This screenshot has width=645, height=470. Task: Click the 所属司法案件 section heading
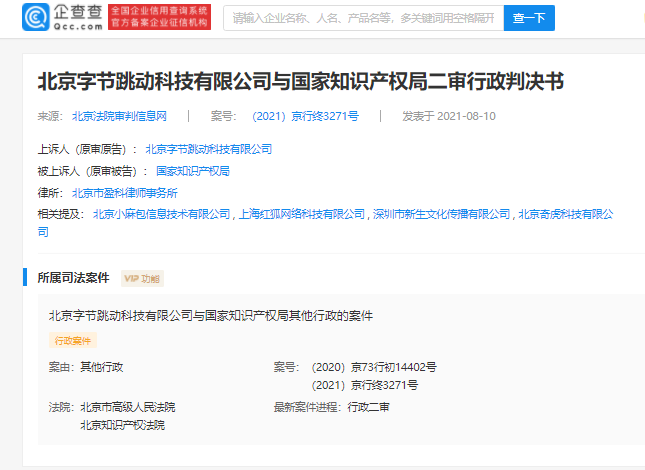click(74, 278)
